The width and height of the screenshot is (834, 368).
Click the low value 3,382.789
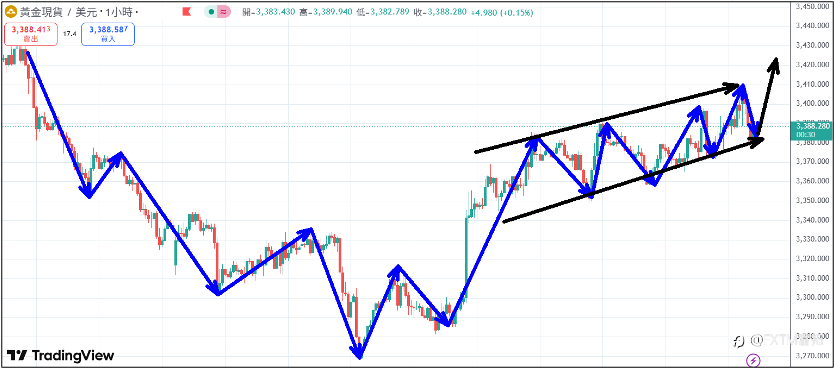(388, 12)
